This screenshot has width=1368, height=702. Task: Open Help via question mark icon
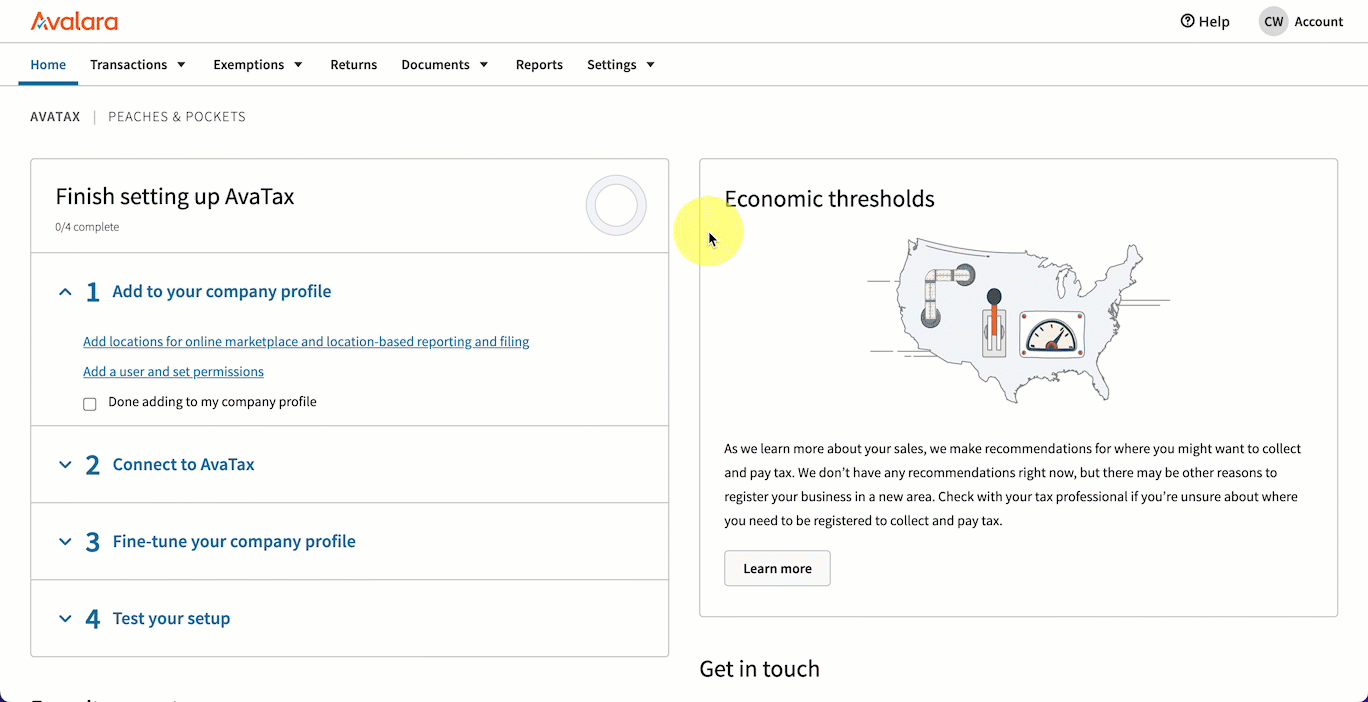1188,21
